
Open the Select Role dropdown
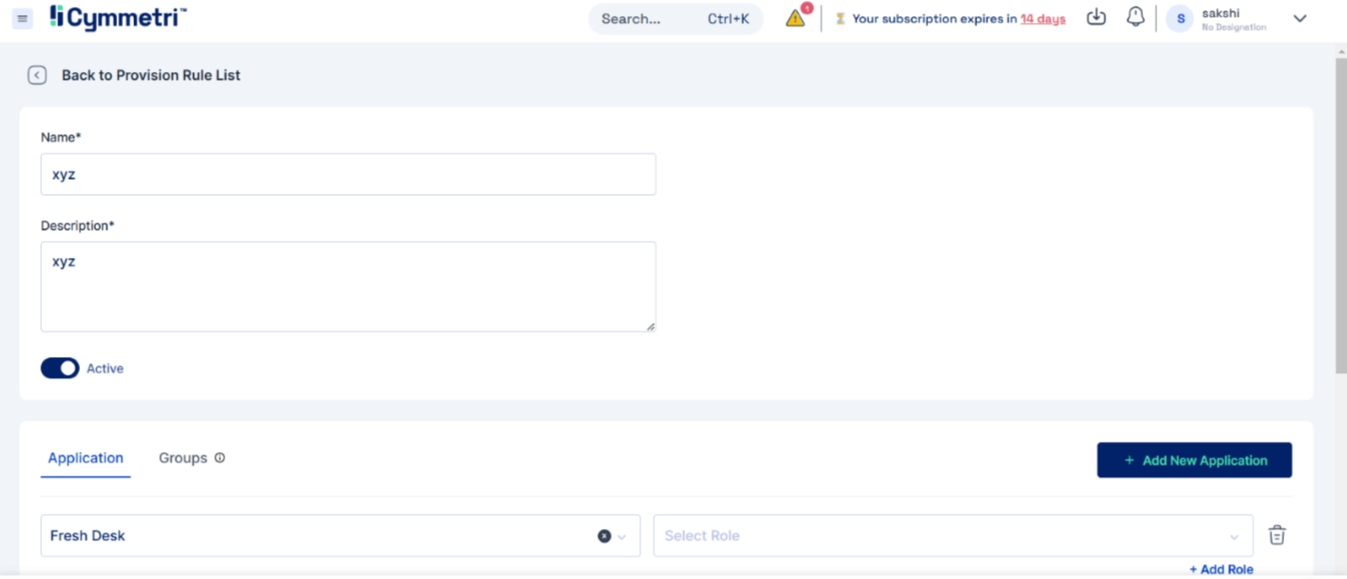952,536
